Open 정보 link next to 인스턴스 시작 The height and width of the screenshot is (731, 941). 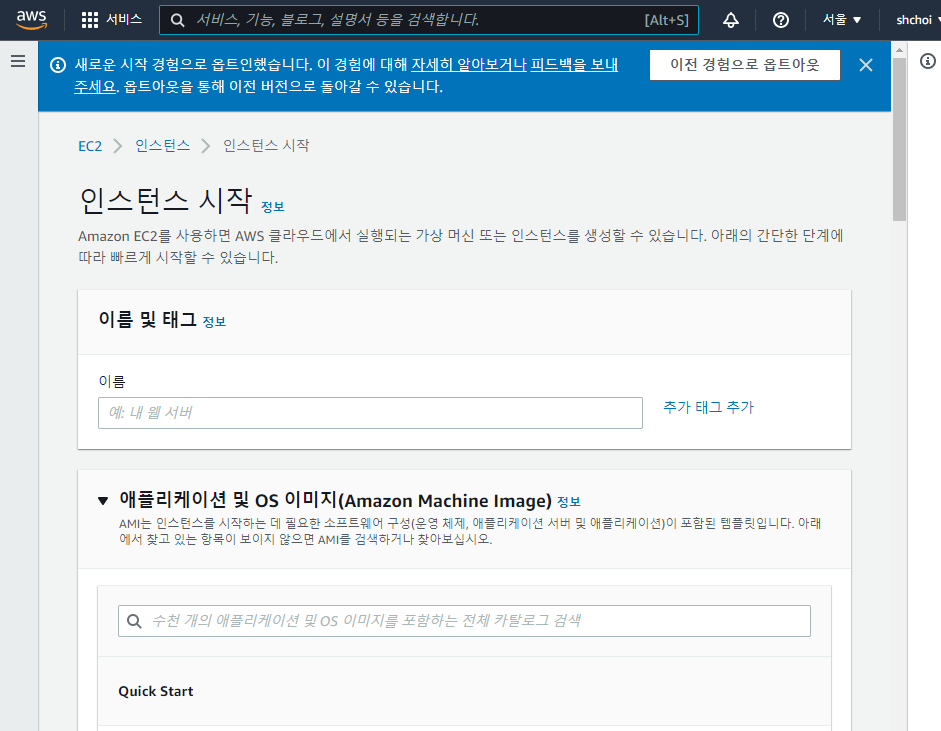(x=272, y=206)
